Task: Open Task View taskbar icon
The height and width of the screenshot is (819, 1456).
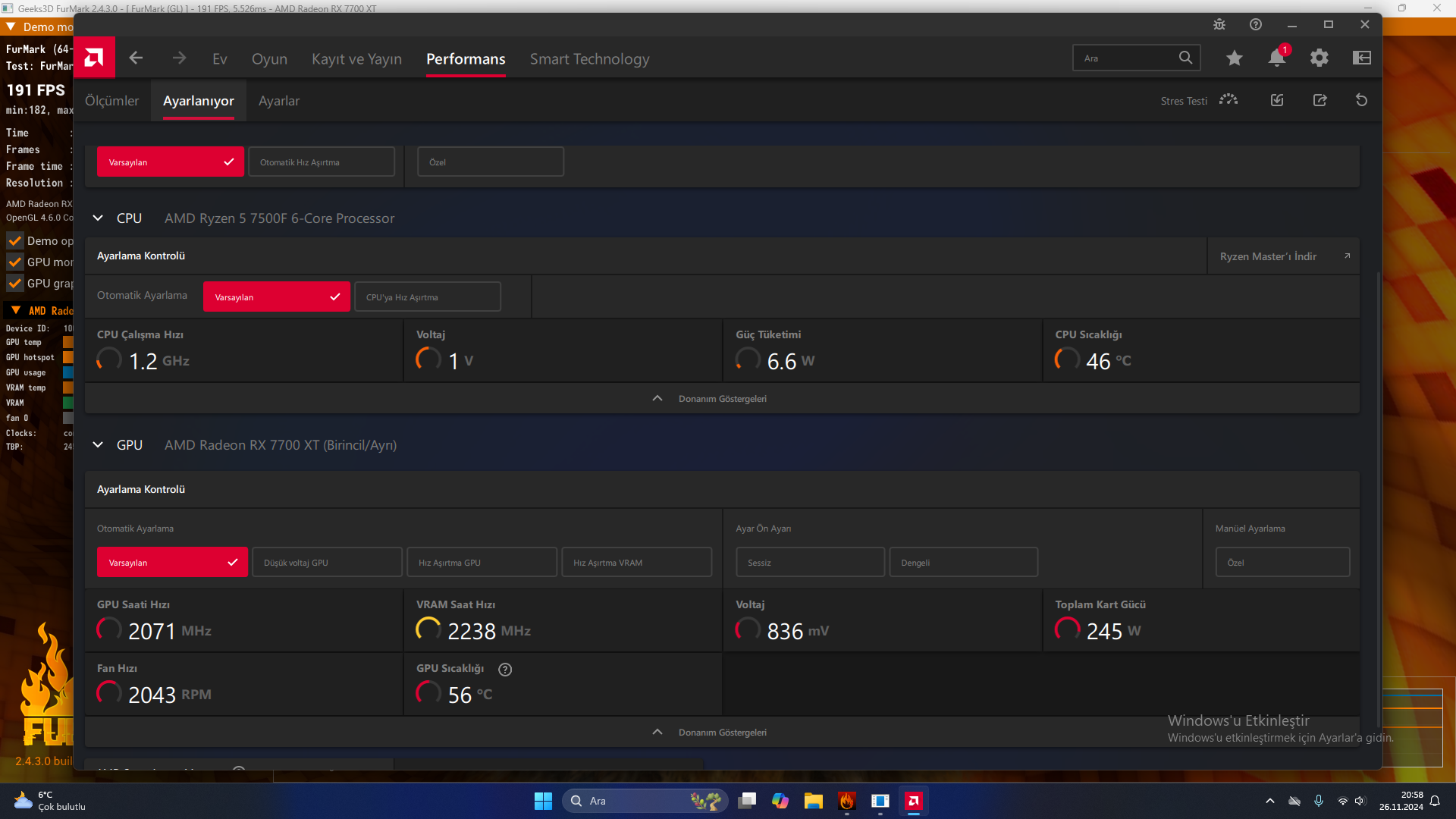Action: point(747,801)
